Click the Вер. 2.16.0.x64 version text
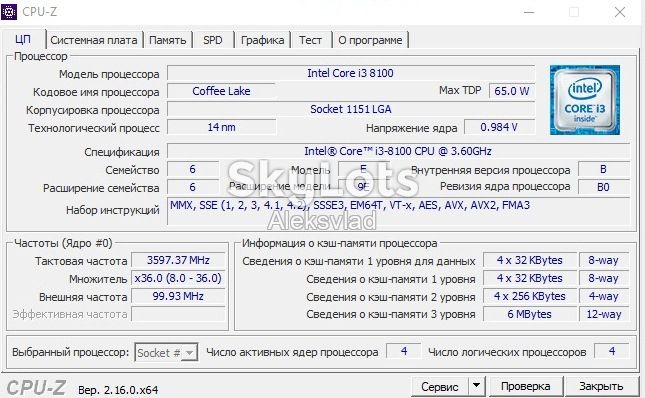 [x=118, y=390]
